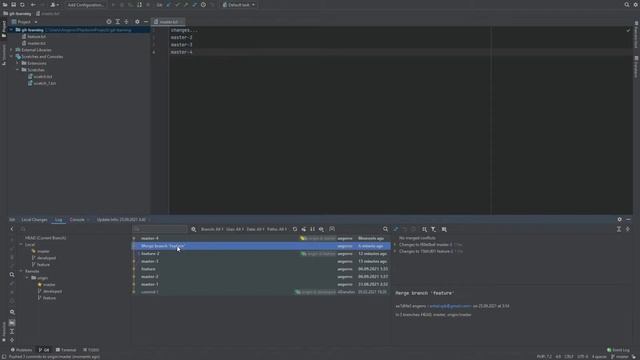The height and width of the screenshot is (360, 640).
Task: Click the Git push arrow icon
Action: 186,5
